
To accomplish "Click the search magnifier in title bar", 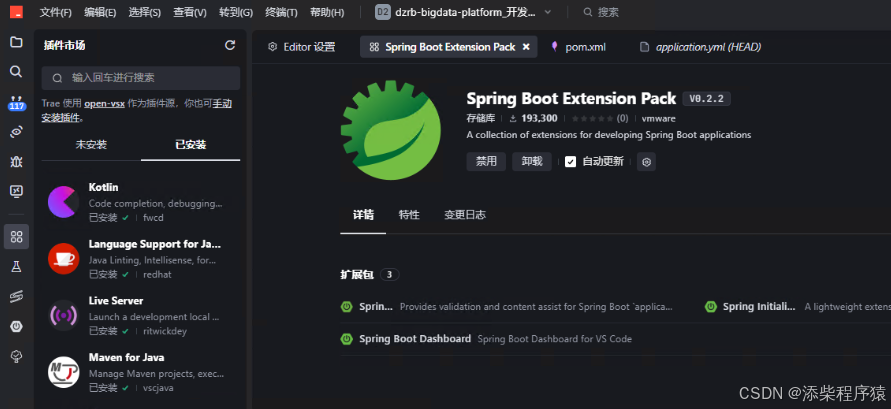I will tap(588, 12).
